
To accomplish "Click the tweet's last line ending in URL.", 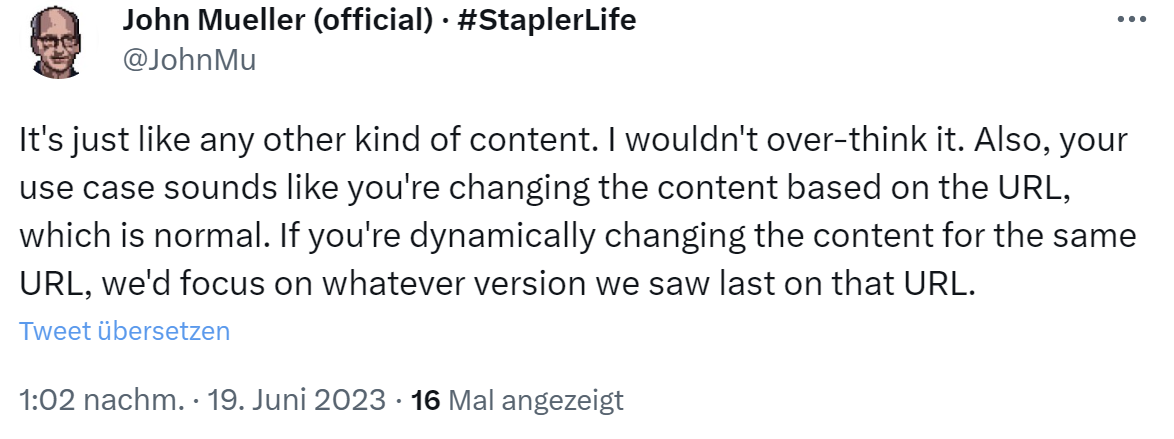I will tap(495, 285).
